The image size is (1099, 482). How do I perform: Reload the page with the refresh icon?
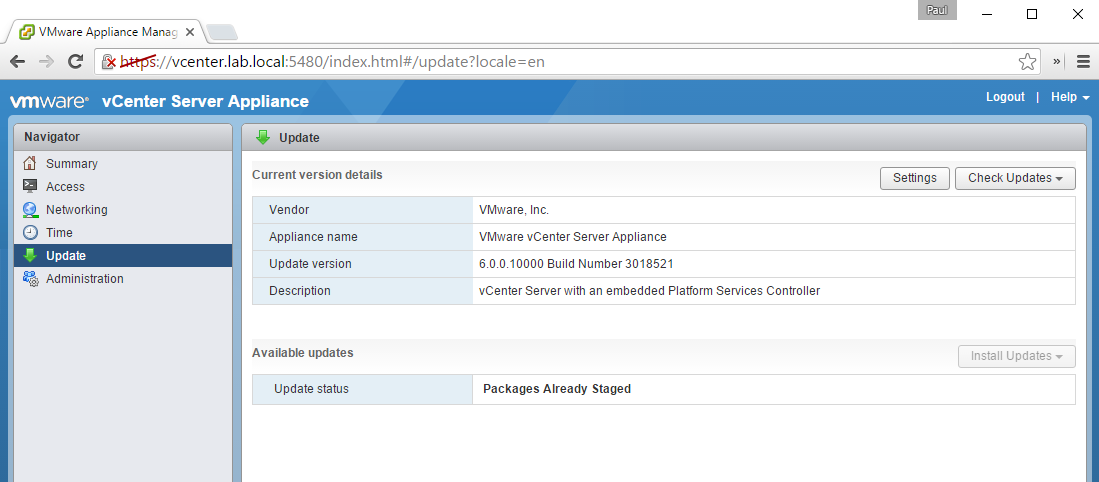[75, 62]
